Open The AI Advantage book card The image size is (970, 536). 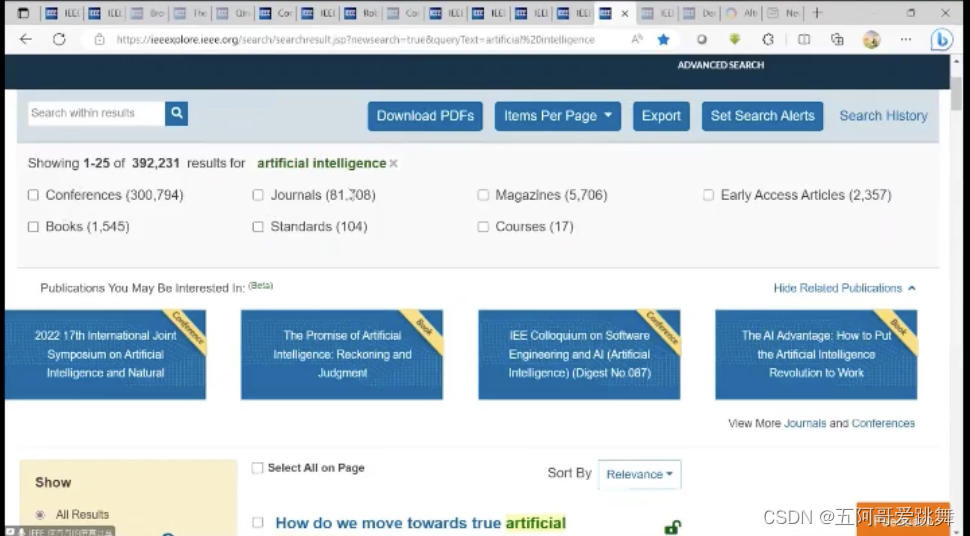[x=816, y=355]
